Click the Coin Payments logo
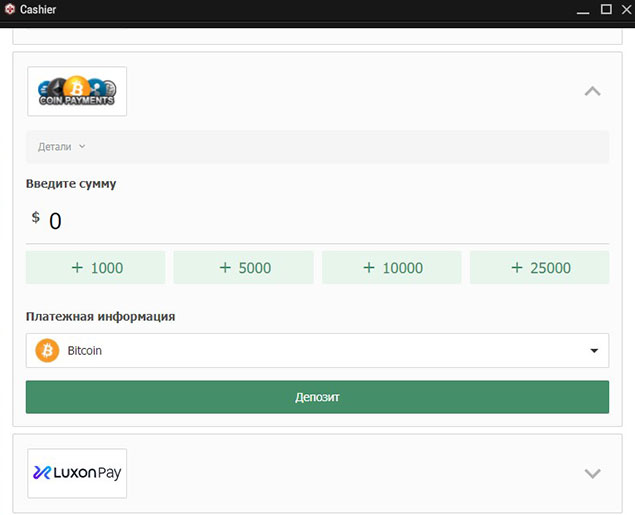This screenshot has width=635, height=515. pyautogui.click(x=77, y=91)
